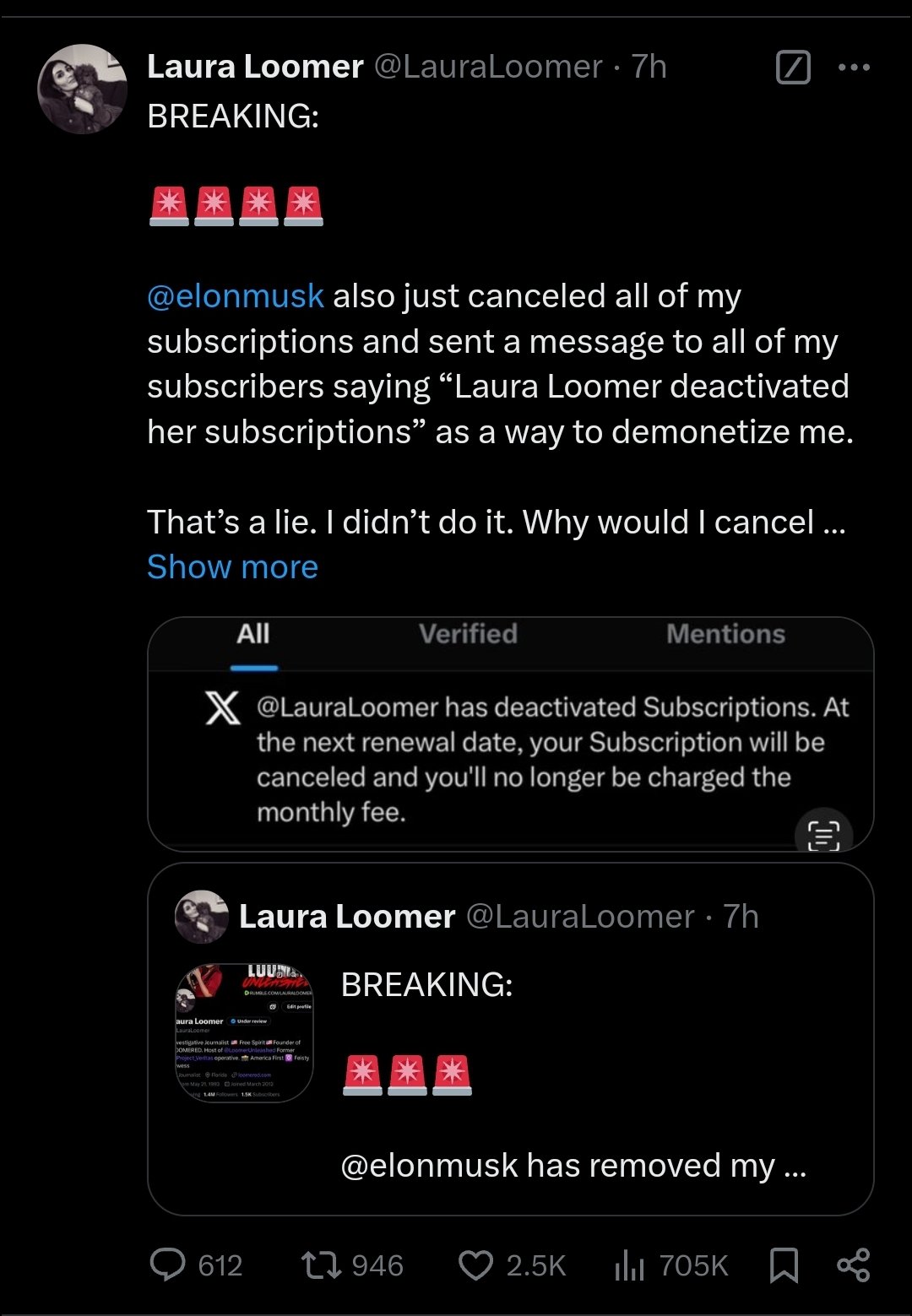
Task: Like the post with the heart icon
Action: pos(475,1265)
